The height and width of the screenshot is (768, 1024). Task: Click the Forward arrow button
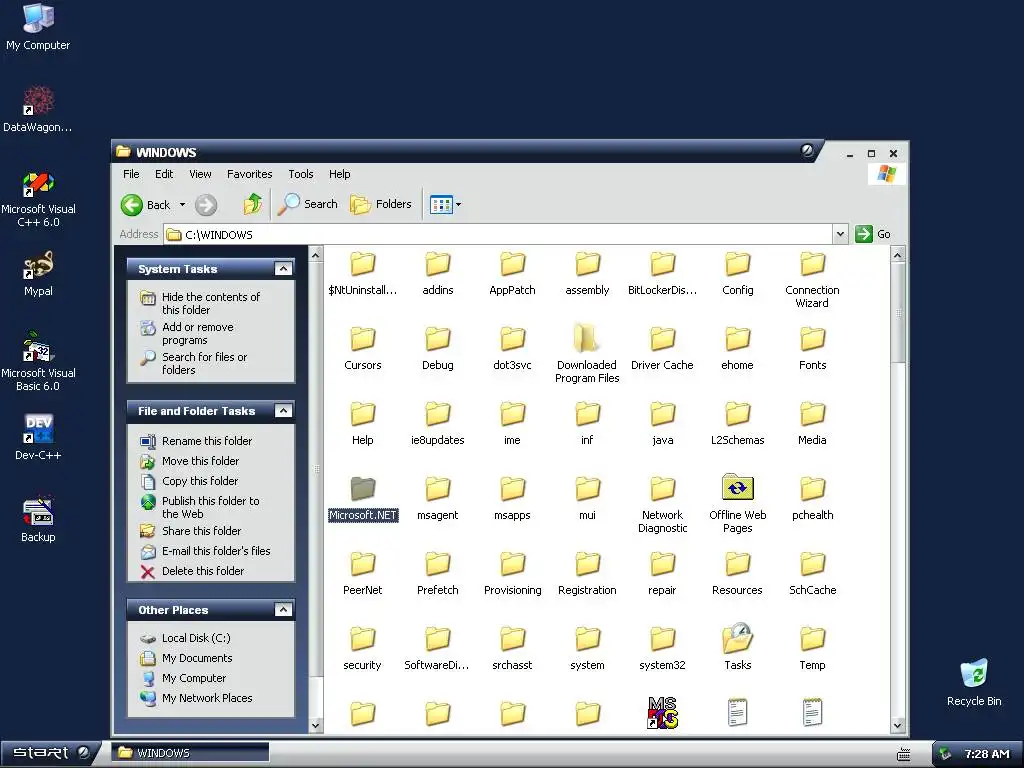coord(206,205)
